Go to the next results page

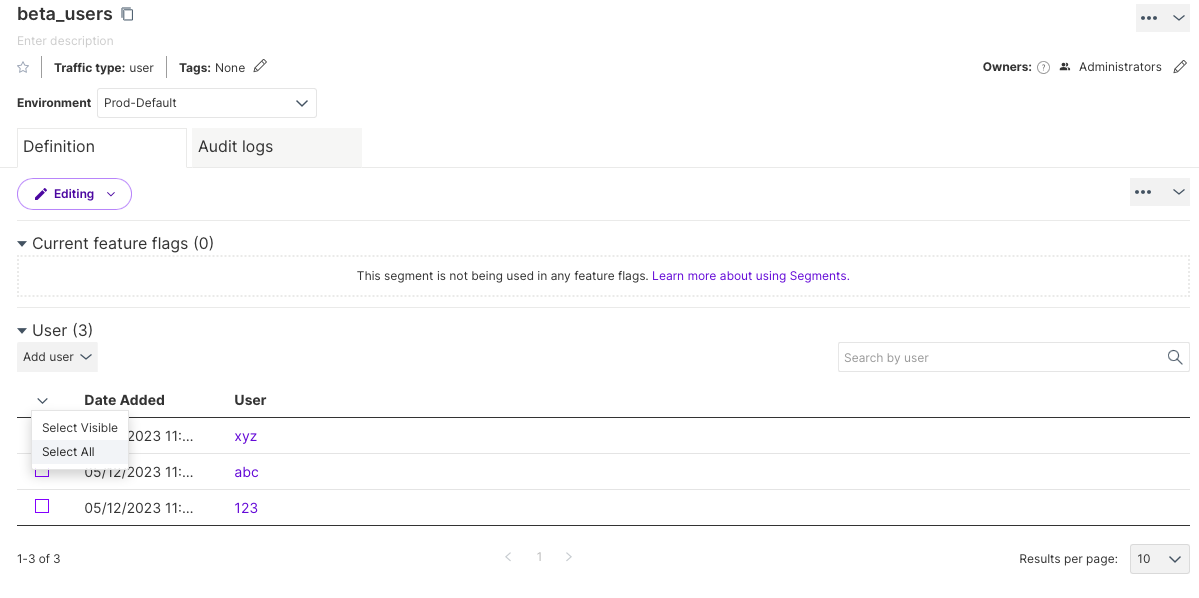point(569,557)
